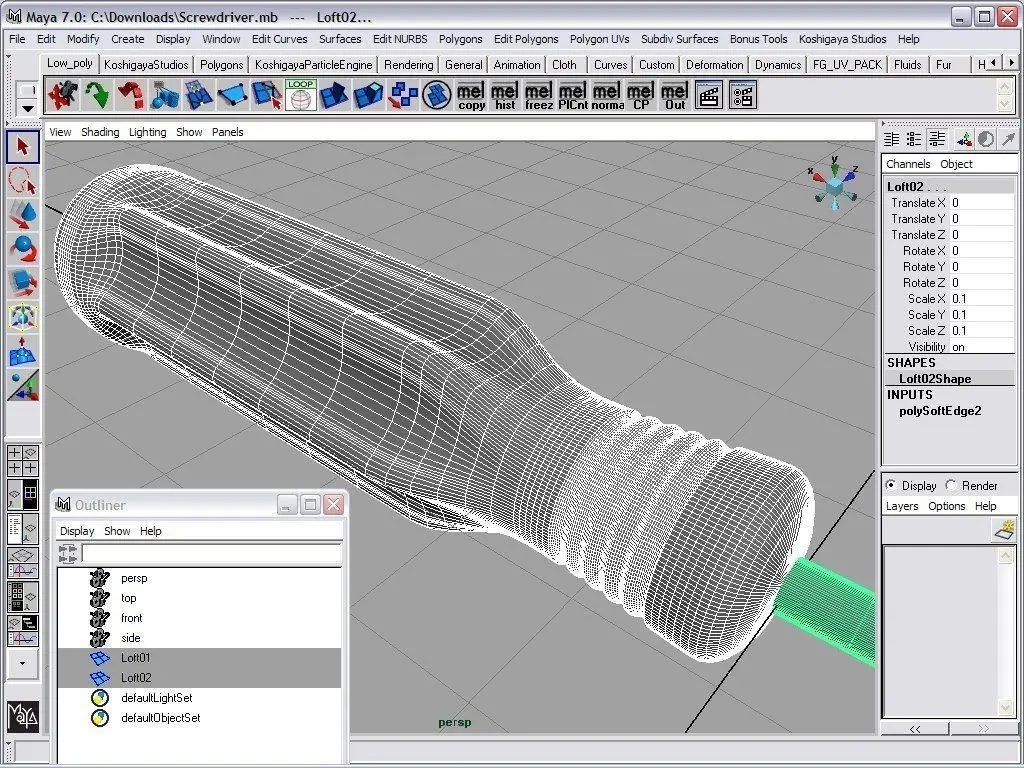Run the mel CP shelf script

tap(641, 95)
